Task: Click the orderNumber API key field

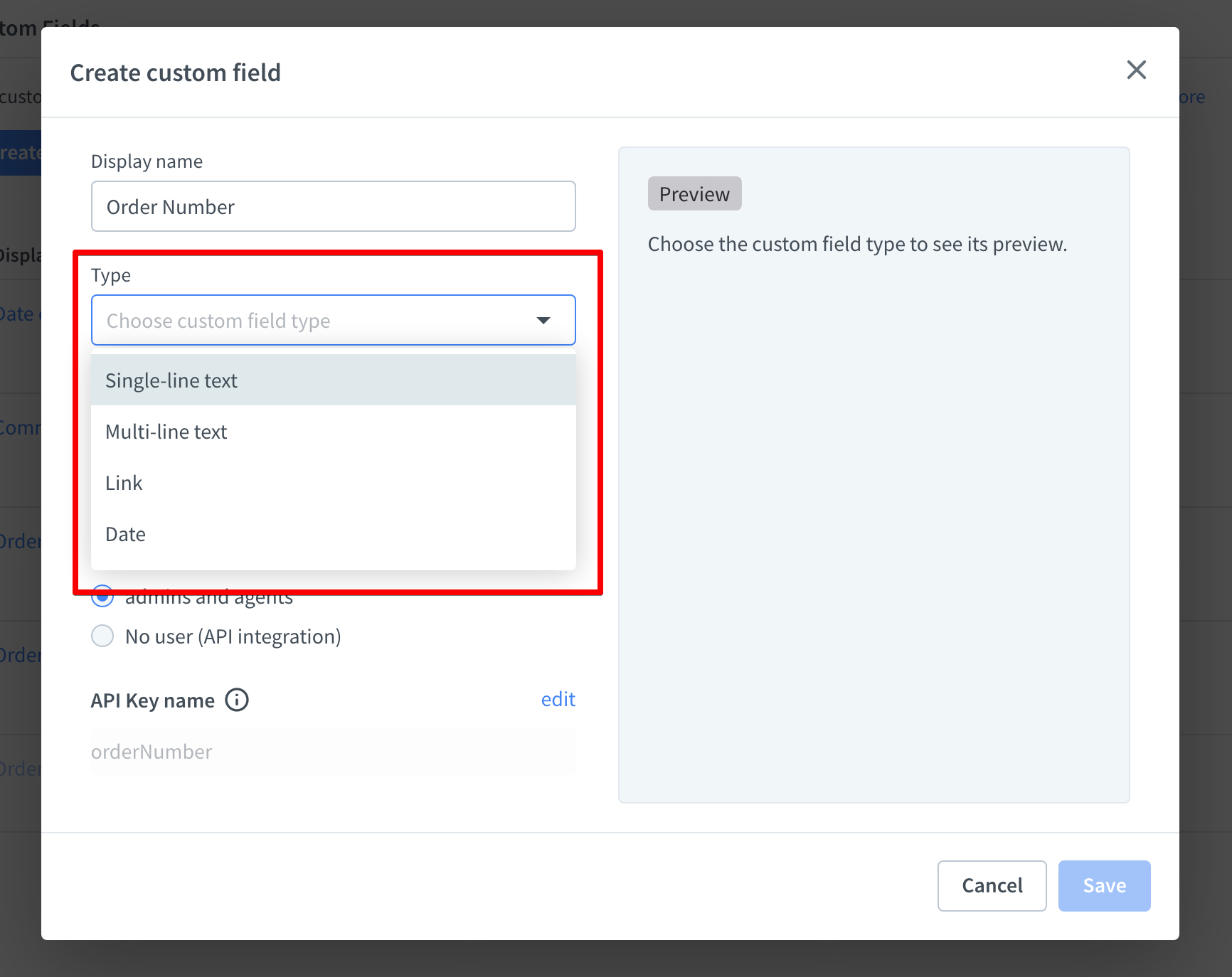Action: (333, 752)
